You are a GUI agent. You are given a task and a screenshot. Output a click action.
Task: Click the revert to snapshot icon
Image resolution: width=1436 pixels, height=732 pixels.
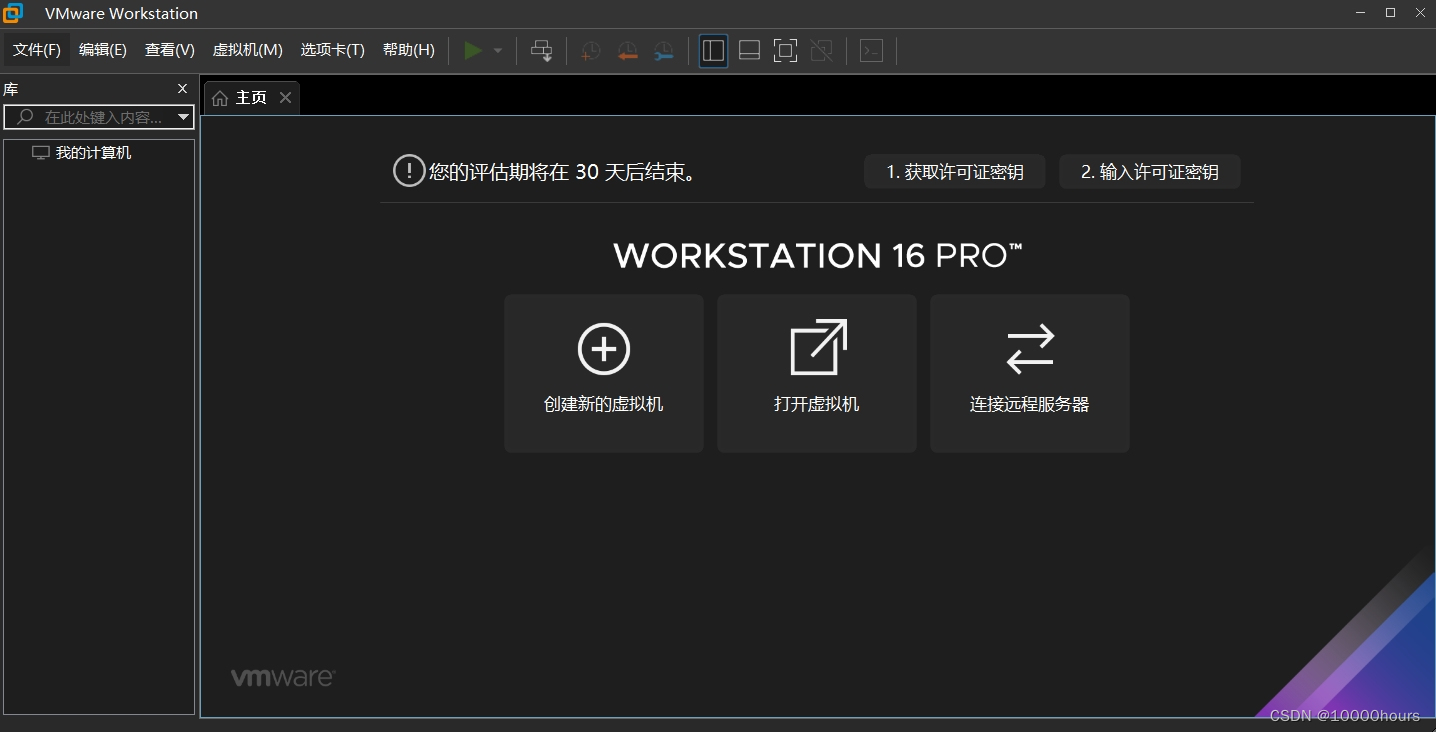click(627, 50)
